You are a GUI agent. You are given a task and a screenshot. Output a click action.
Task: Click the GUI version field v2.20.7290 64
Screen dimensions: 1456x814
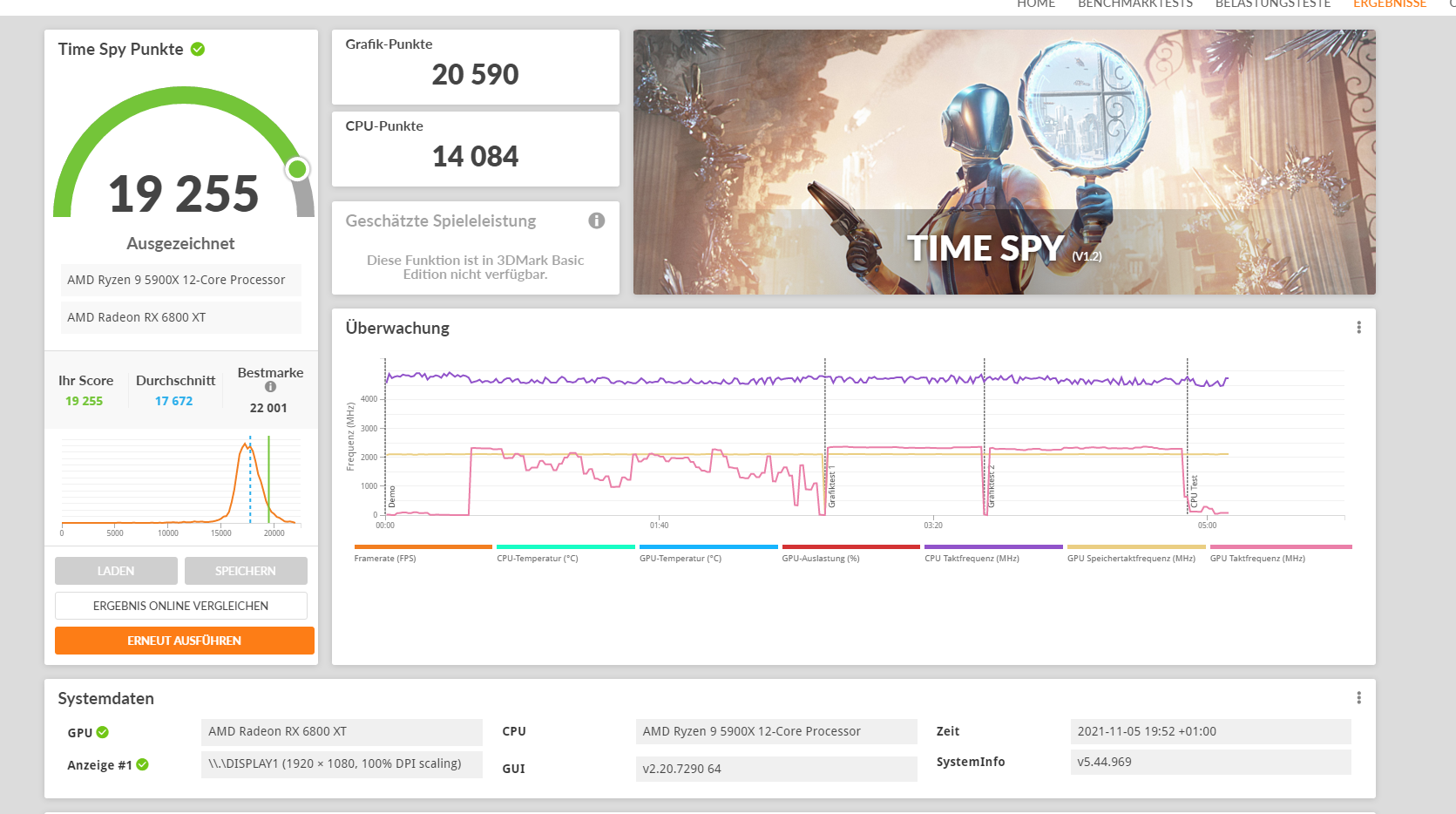click(x=776, y=769)
